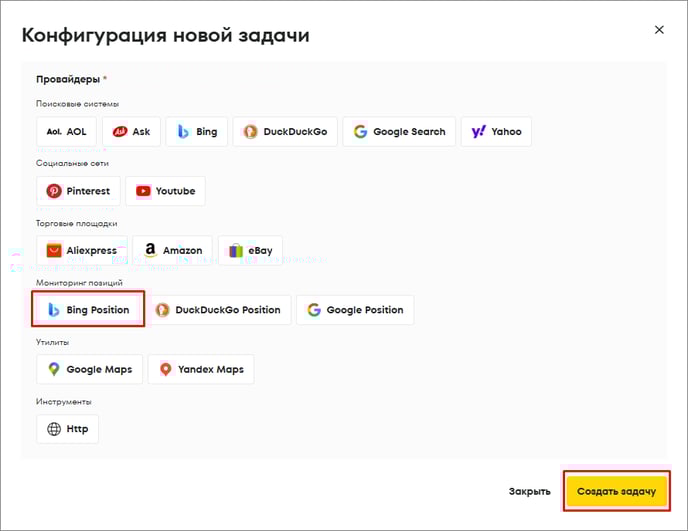688x531 pixels.
Task: Choose the Ask provider
Action: [131, 132]
